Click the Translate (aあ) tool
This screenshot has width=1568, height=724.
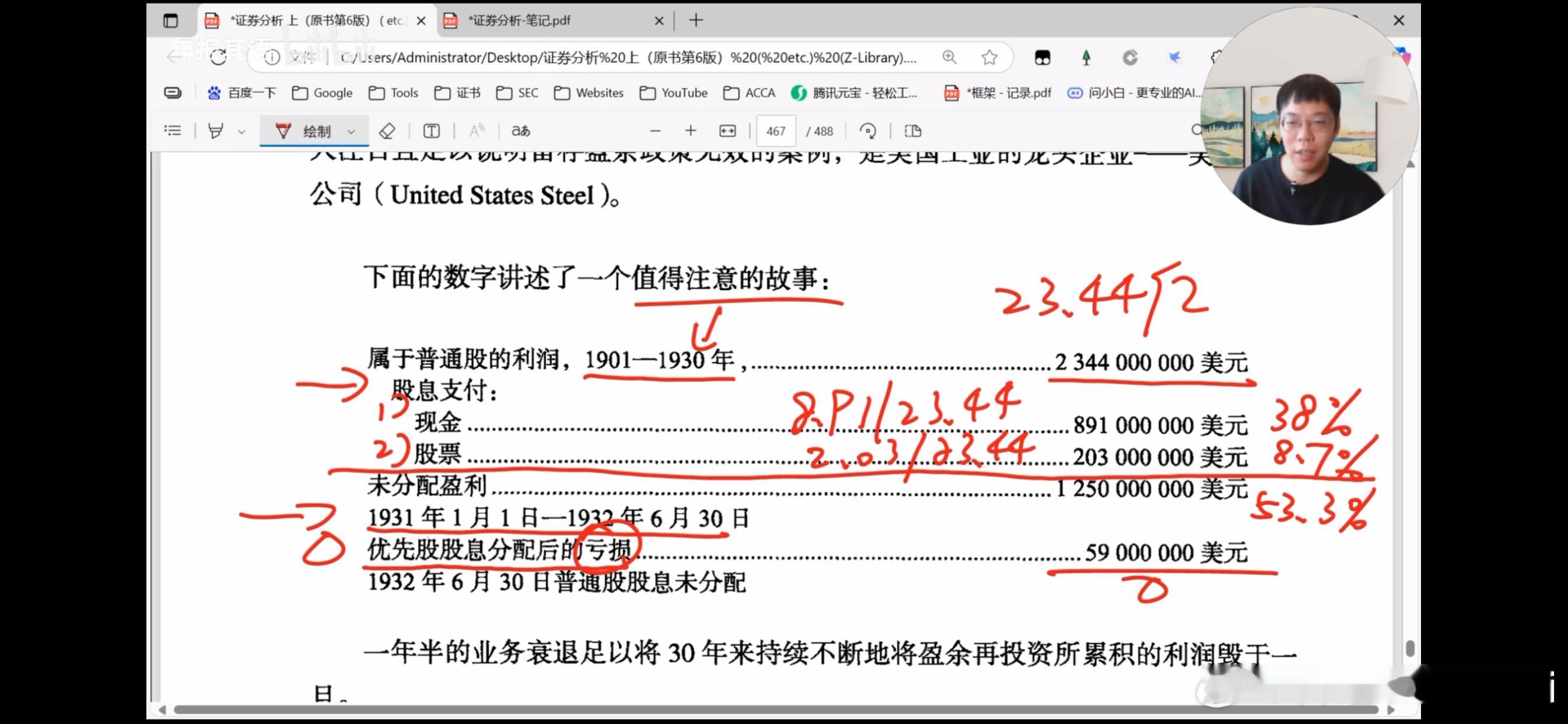(520, 131)
